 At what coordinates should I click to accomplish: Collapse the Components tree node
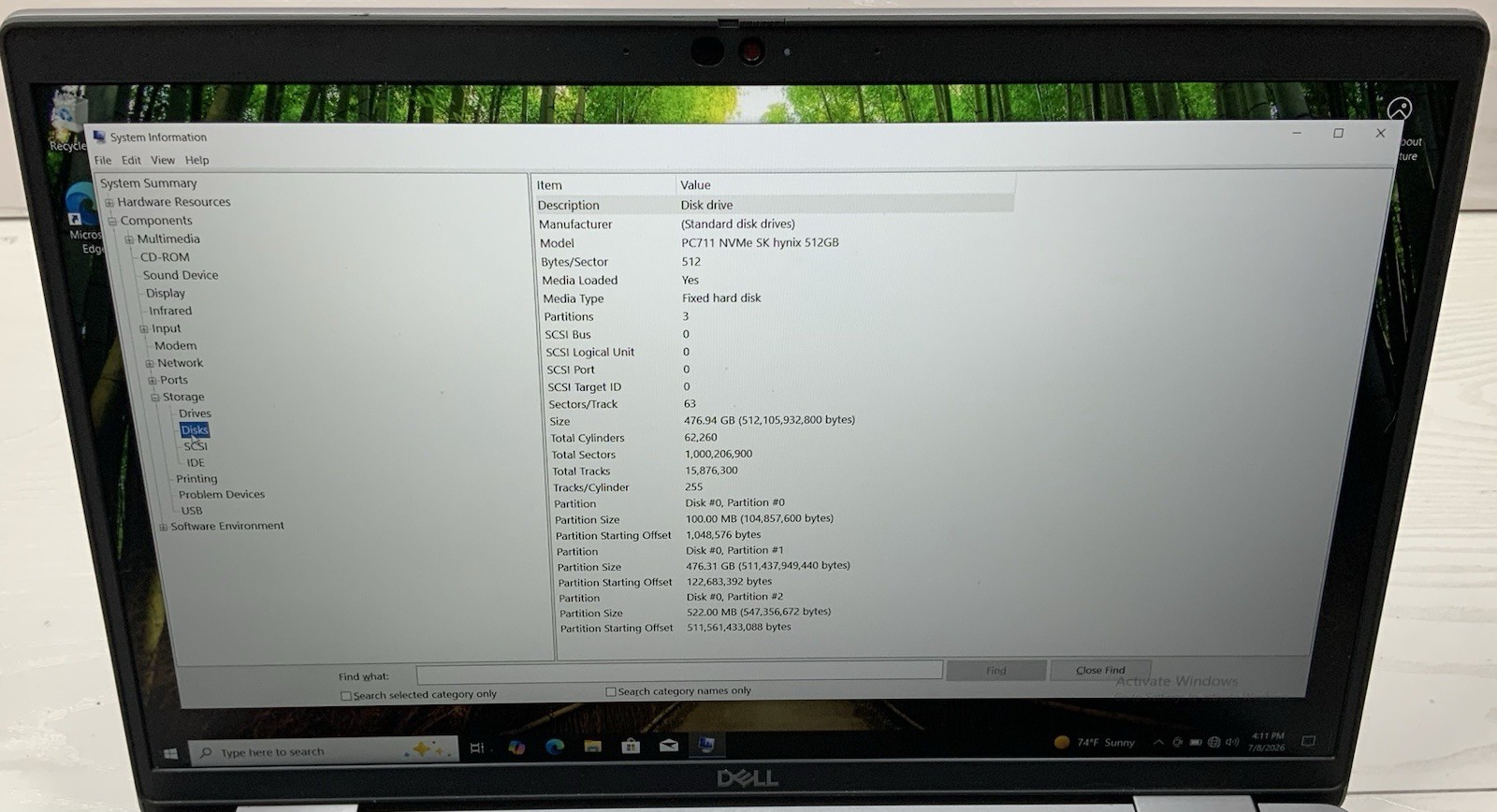(x=112, y=222)
